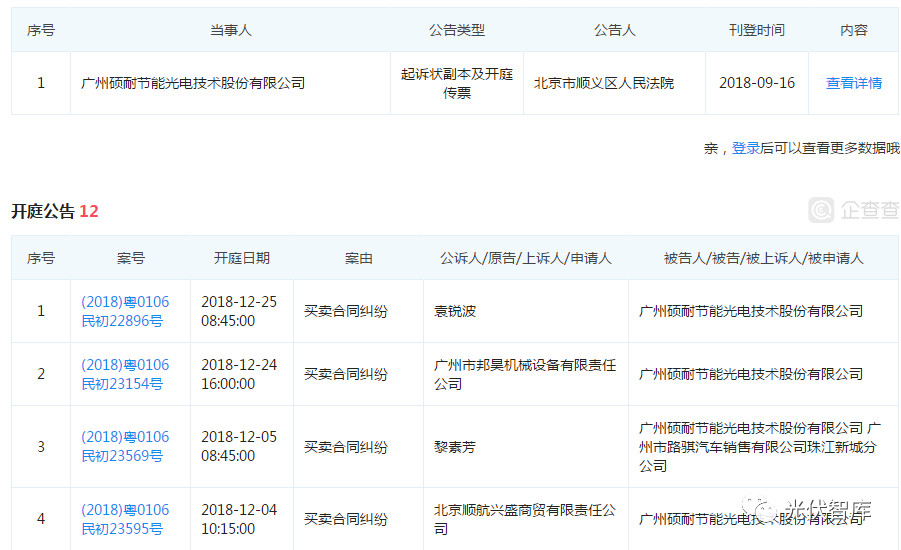Image resolution: width=901 pixels, height=550 pixels.
Task: Select the 公告人 column header
Action: point(614,30)
